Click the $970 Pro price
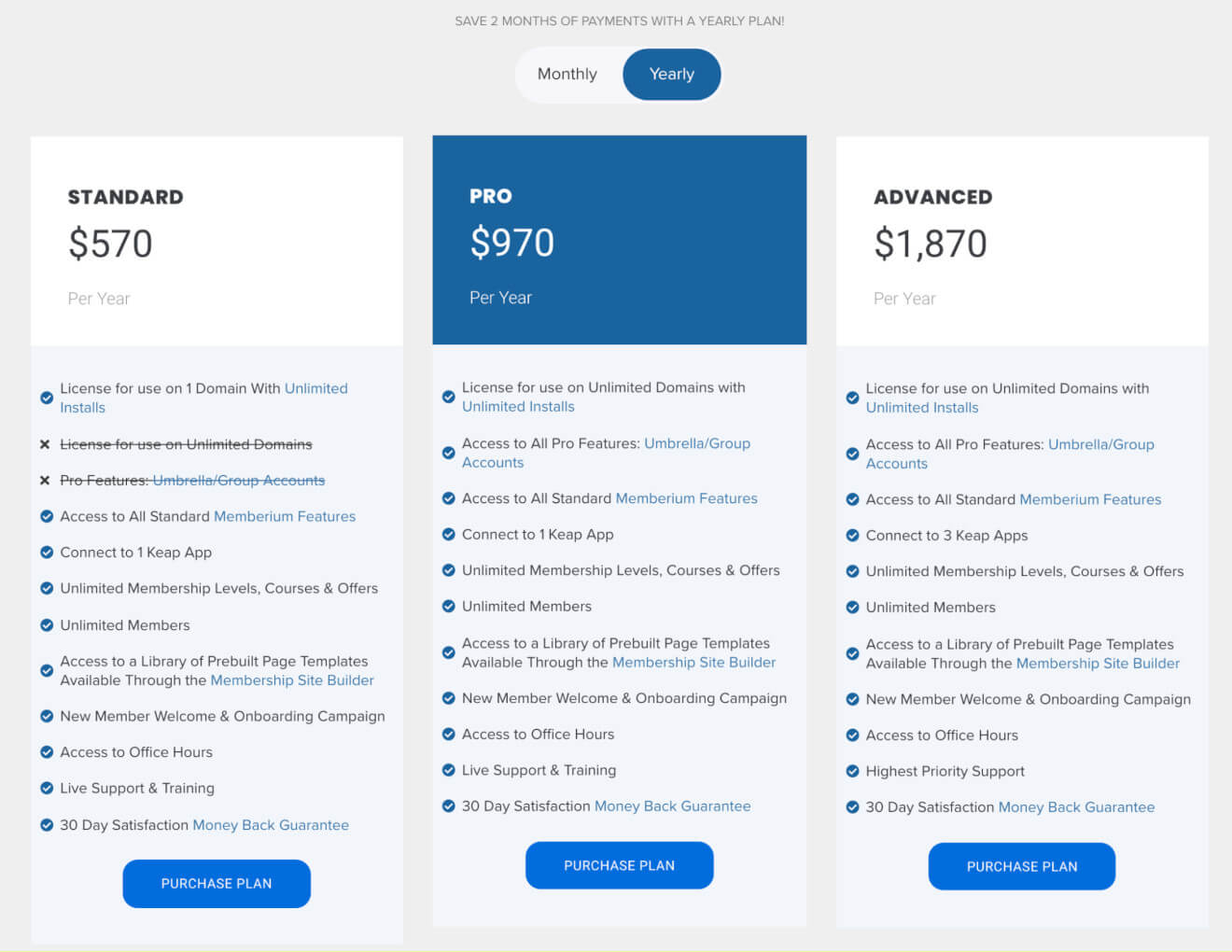Viewport: 1232px width, 952px height. [512, 243]
